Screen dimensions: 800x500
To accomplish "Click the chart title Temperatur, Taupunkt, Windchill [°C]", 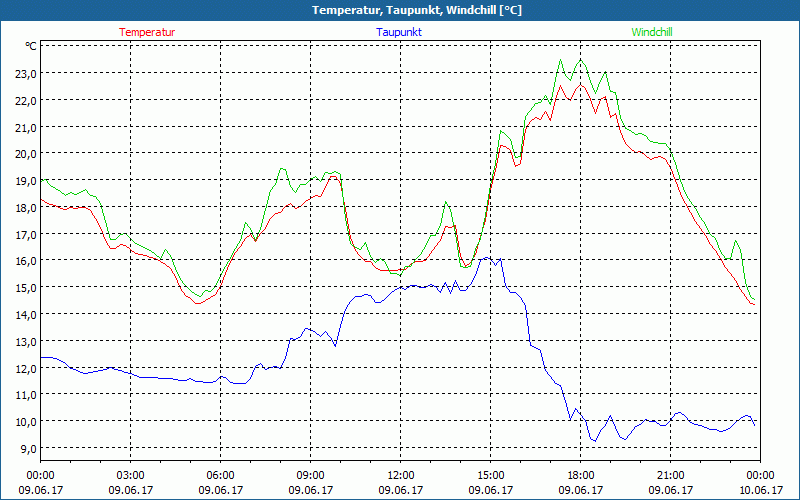I will pyautogui.click(x=417, y=10).
